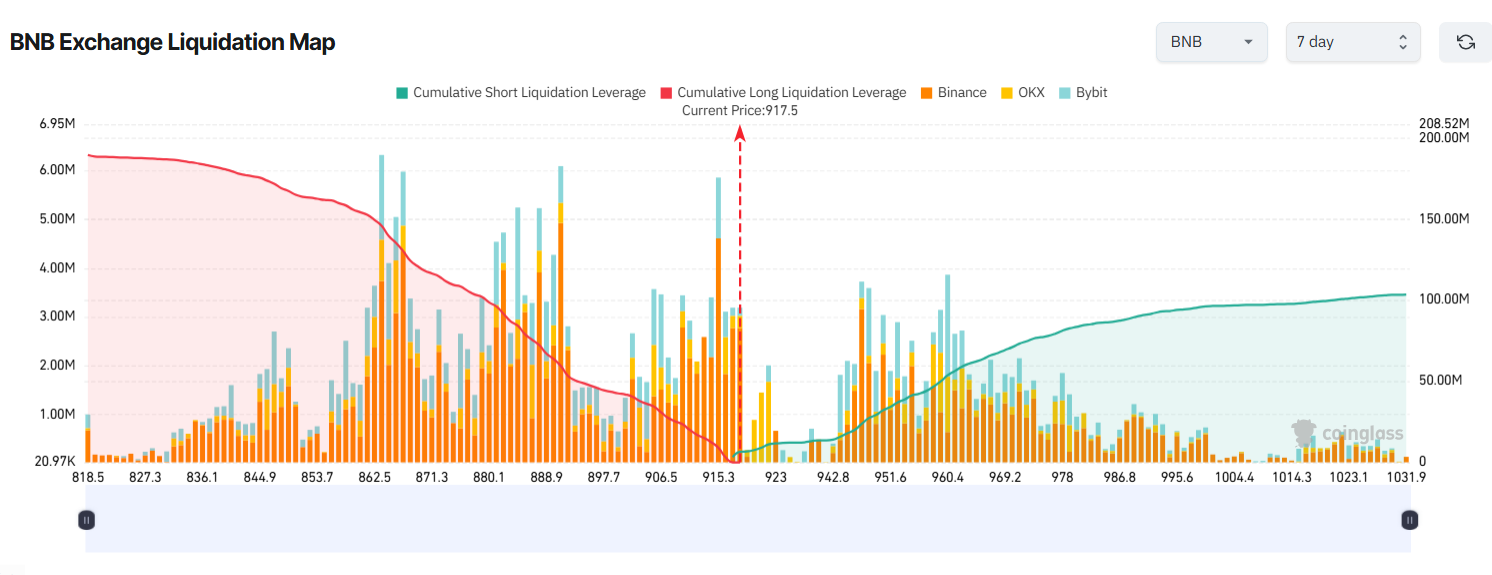Image resolution: width=1492 pixels, height=575 pixels.
Task: Click the green cumulative line's right end
Action: [x=1404, y=295]
